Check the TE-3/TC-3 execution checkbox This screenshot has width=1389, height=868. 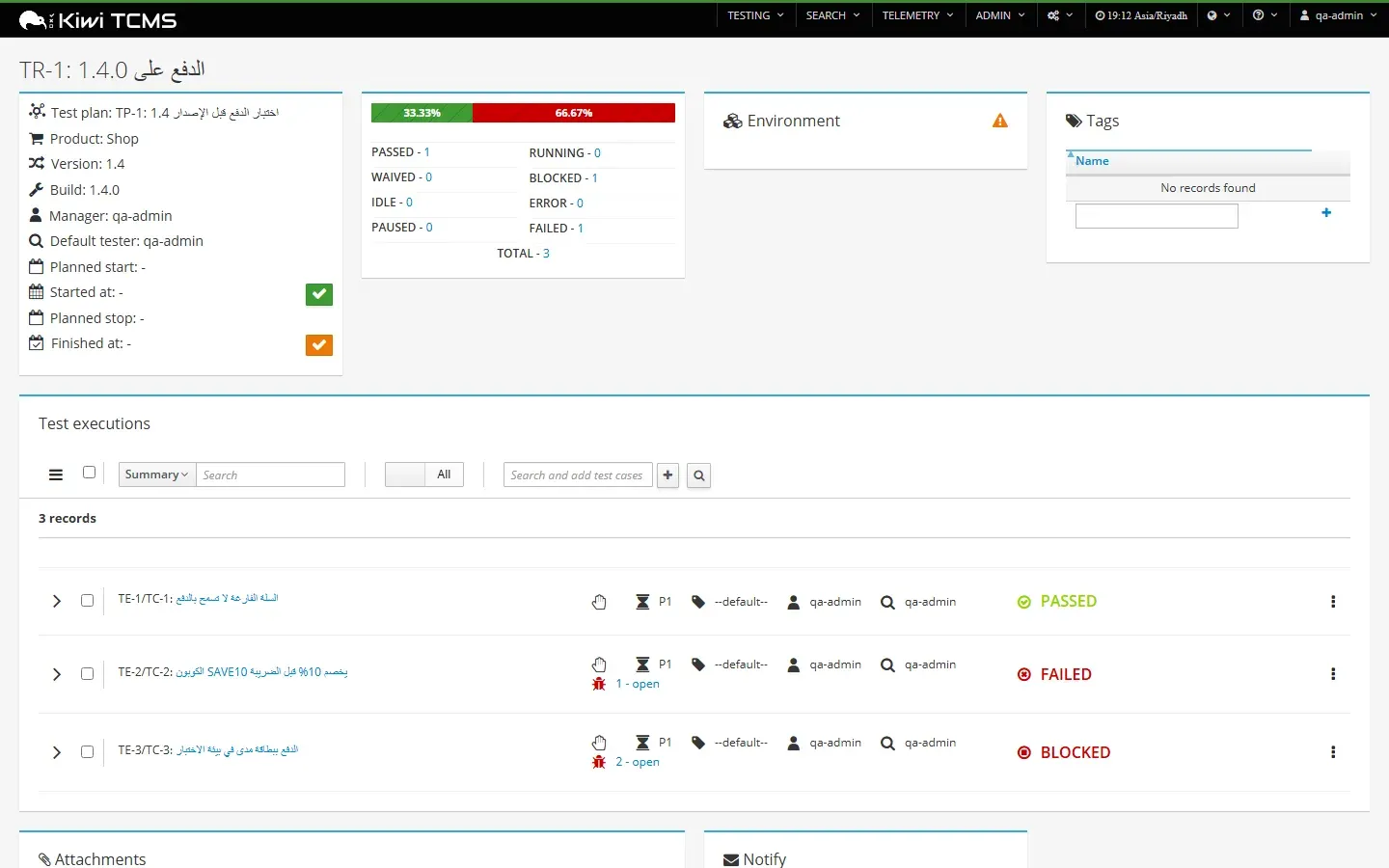(x=87, y=752)
